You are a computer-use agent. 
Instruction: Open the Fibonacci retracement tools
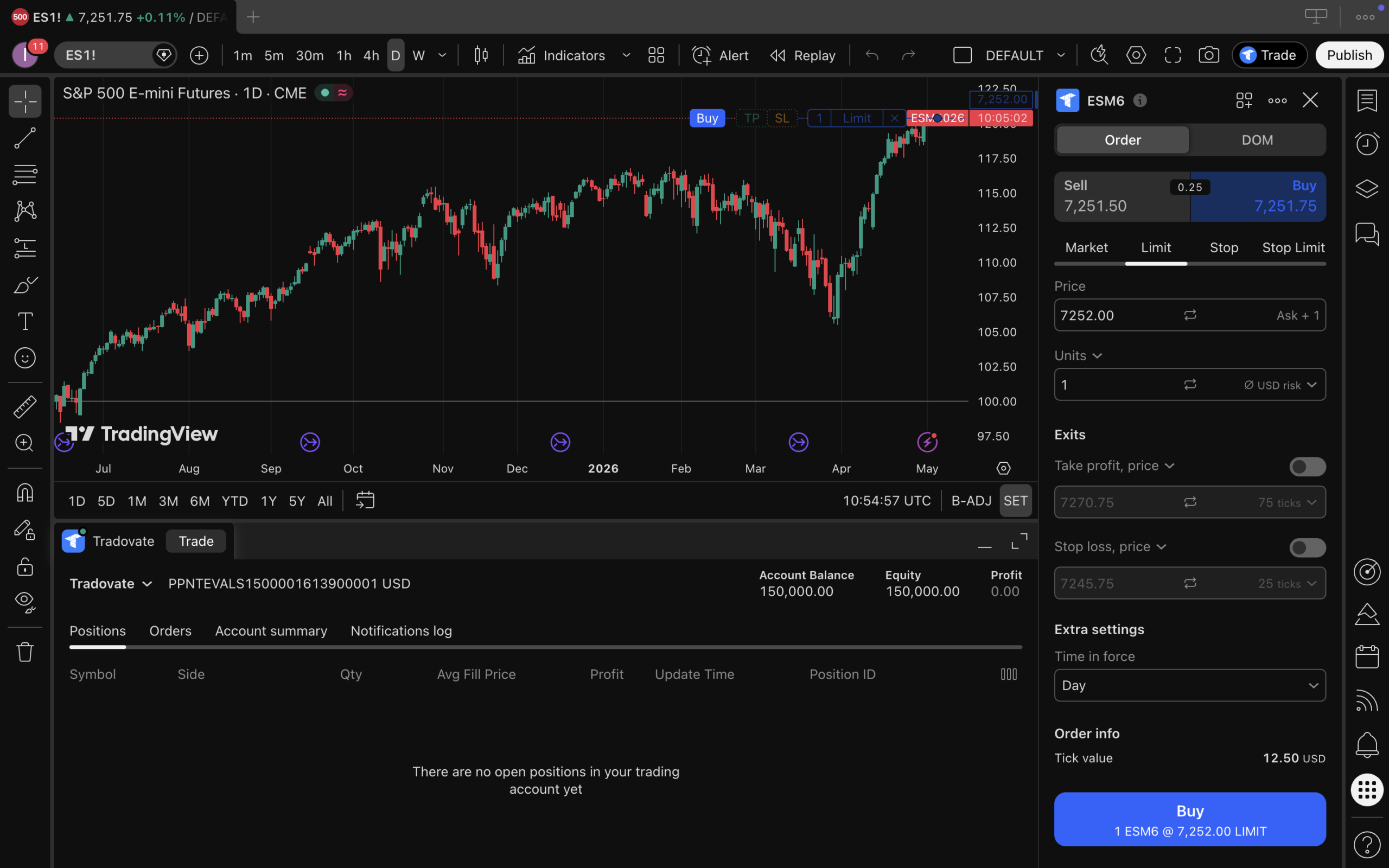click(24, 175)
